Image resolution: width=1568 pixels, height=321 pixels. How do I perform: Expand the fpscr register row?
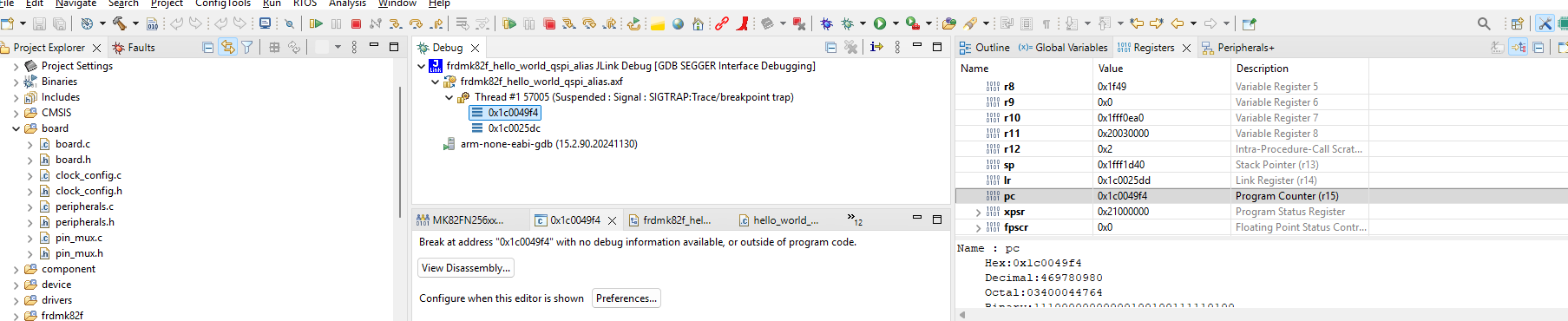978,227
